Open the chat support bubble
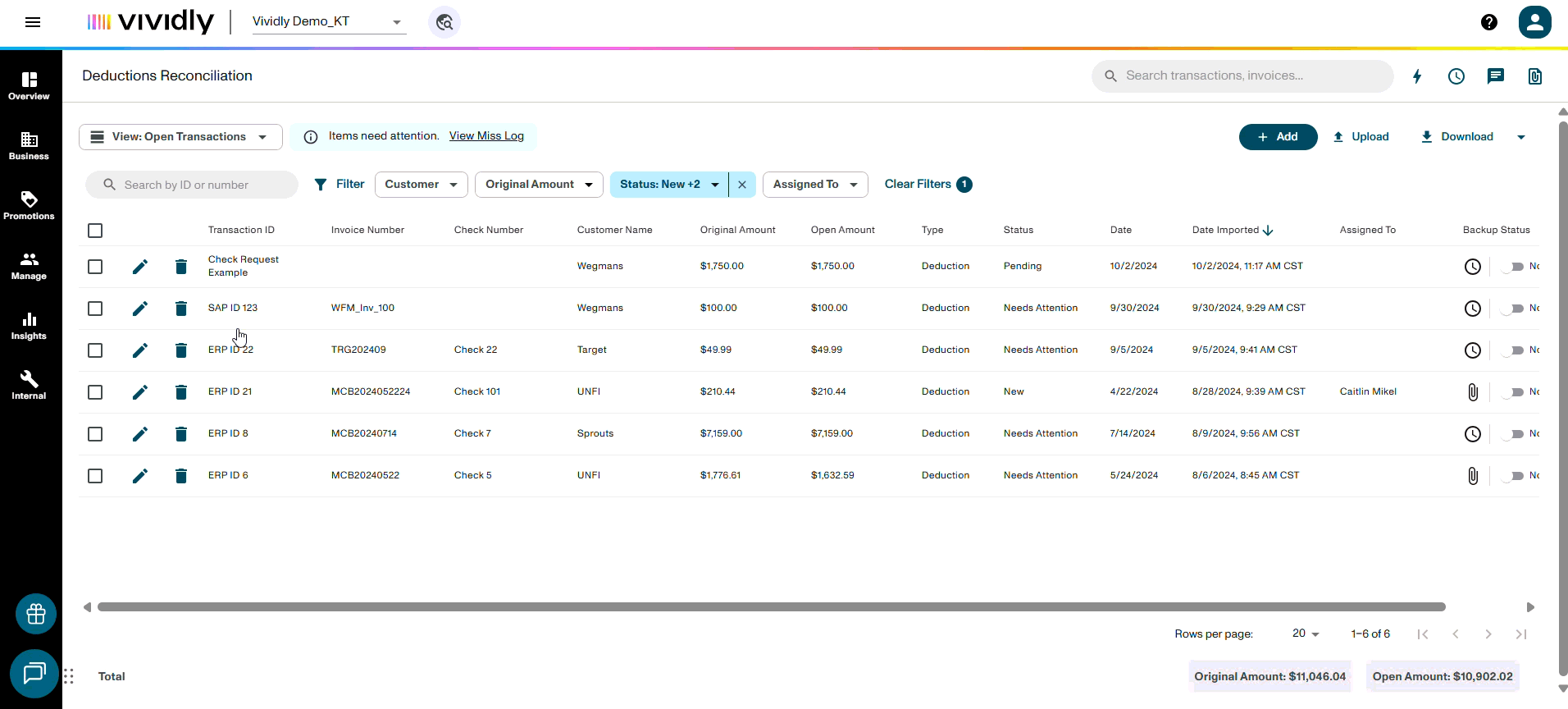Screen dimensions: 1568x709 click(34, 674)
